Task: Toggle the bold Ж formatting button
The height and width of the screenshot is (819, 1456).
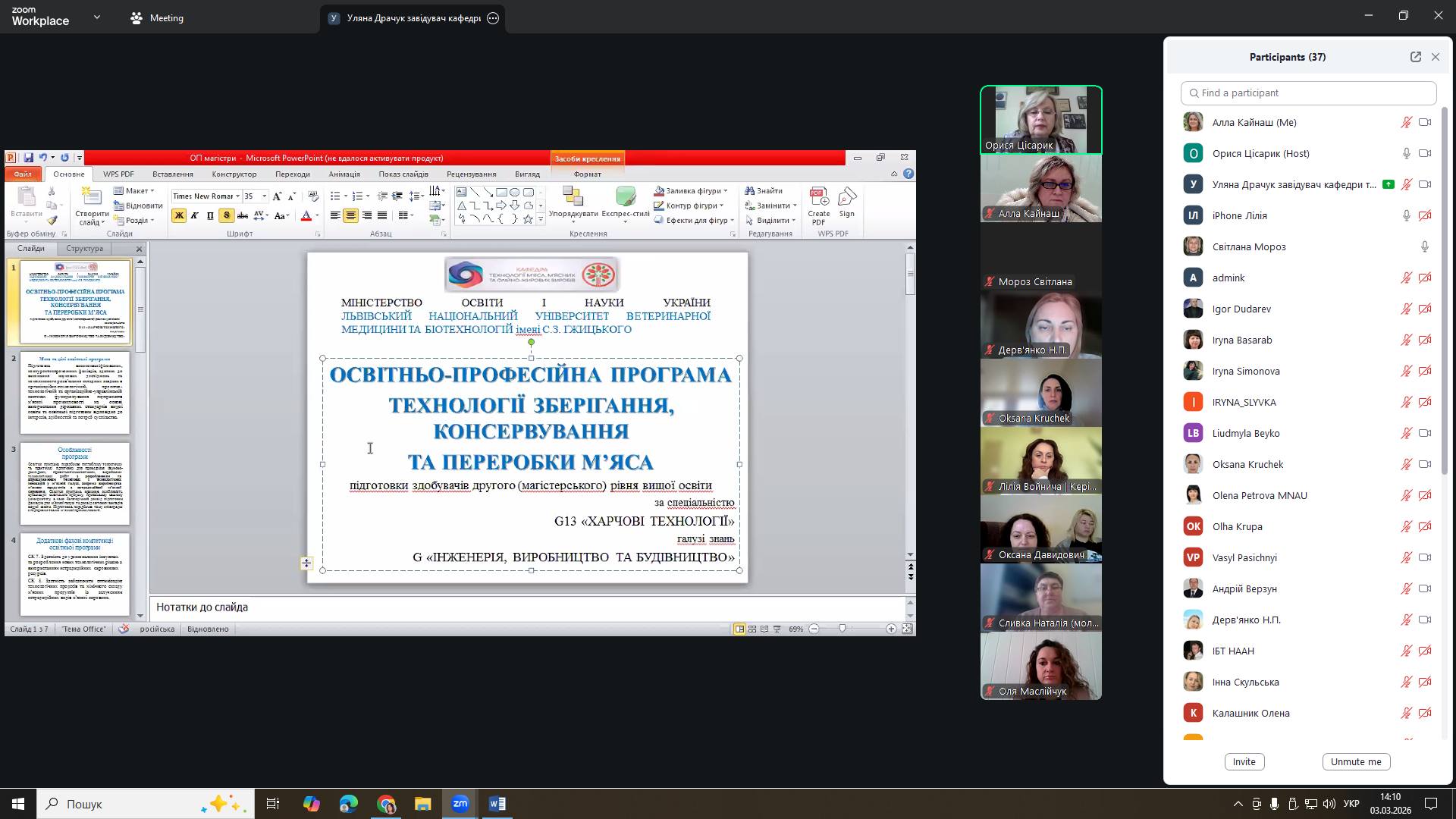Action: click(179, 215)
